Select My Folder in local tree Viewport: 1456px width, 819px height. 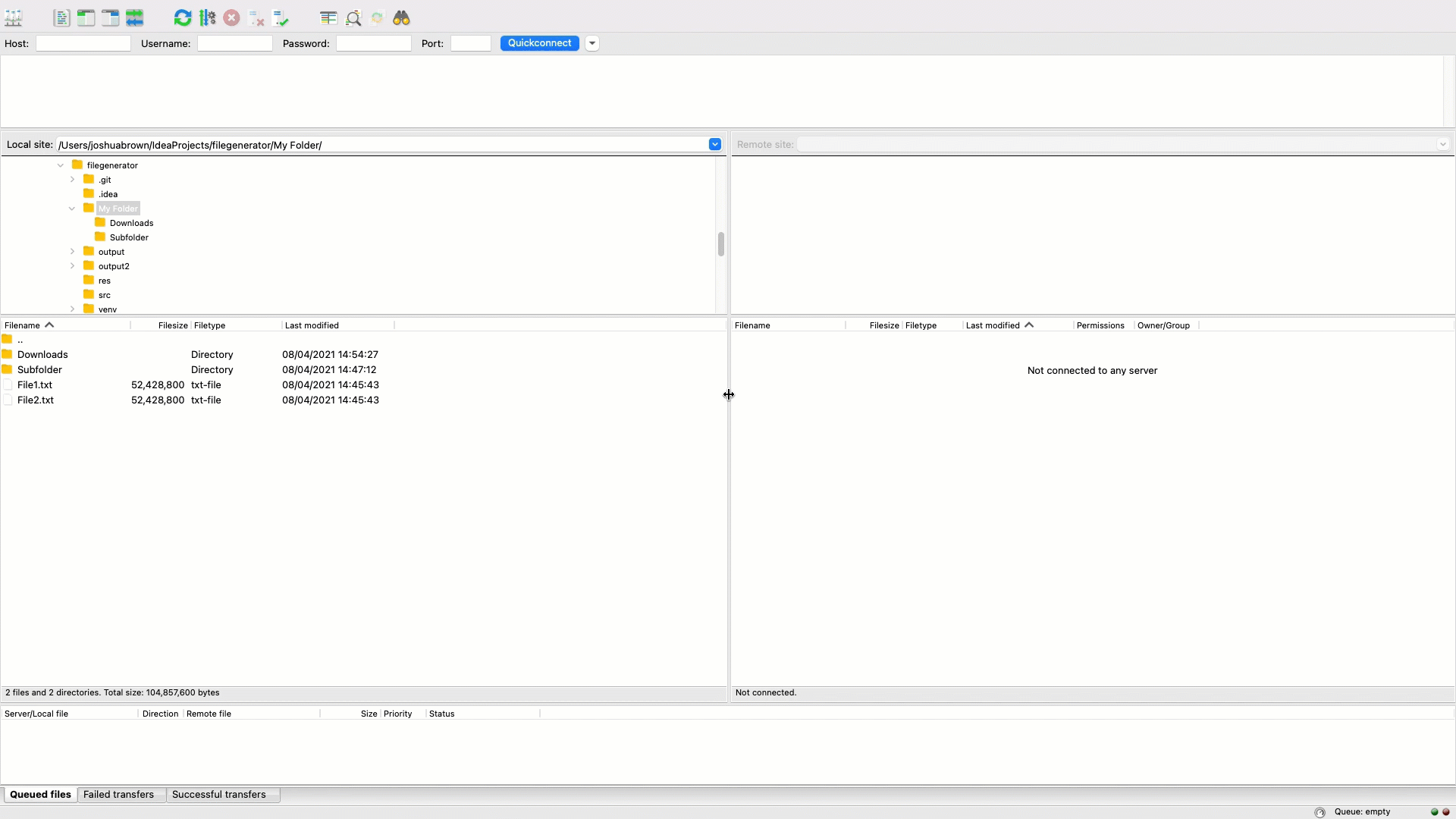pos(118,209)
